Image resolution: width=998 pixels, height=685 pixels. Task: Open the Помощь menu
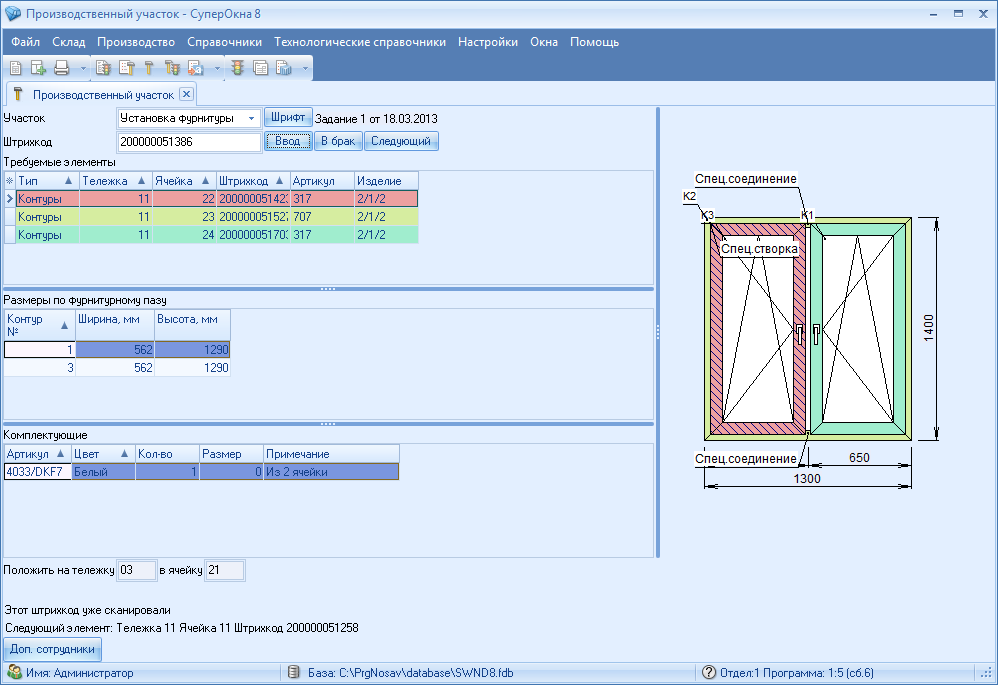tap(594, 42)
